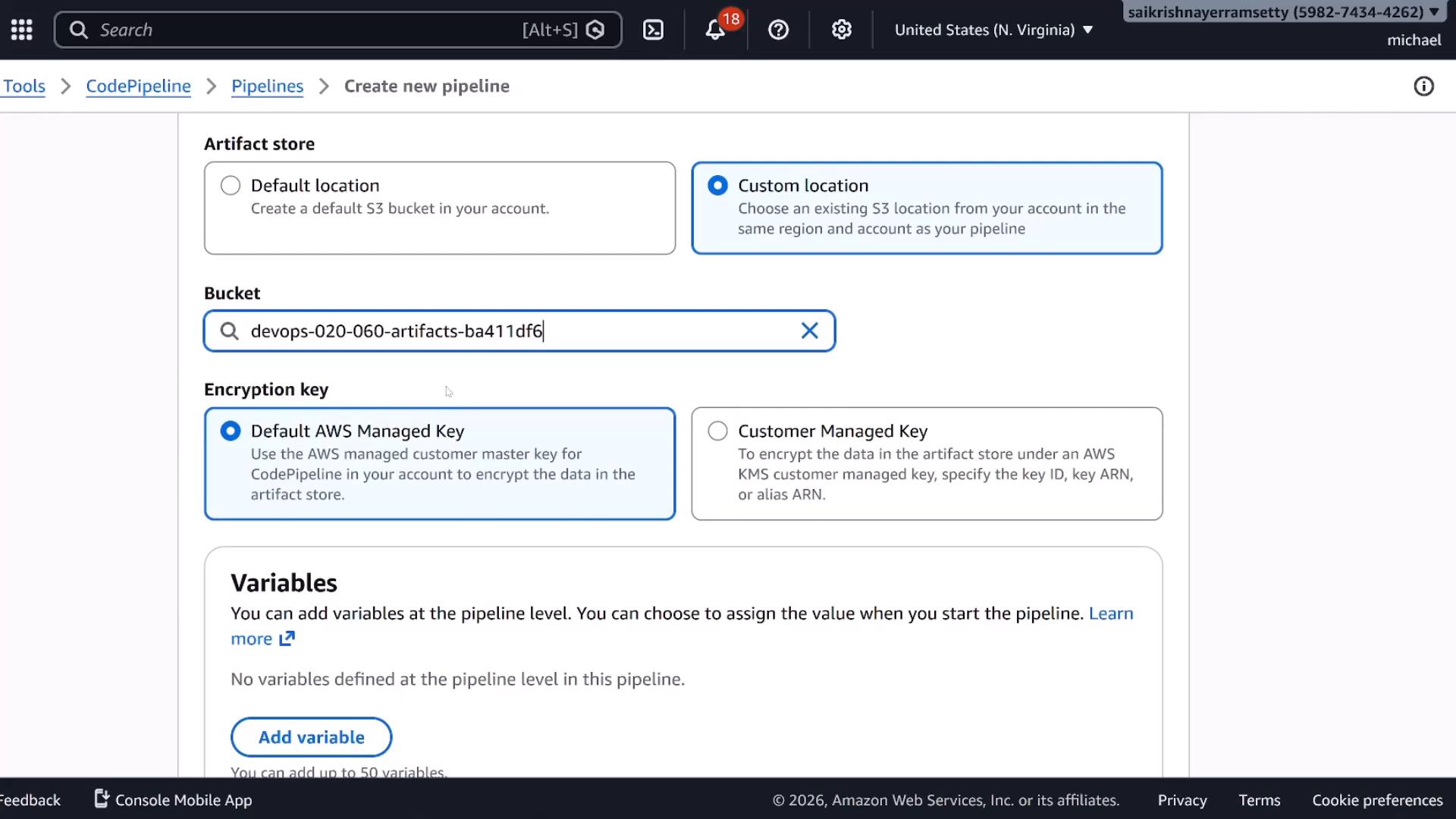Screen dimensions: 1456x819
Task: Click the Add variable button
Action: (311, 737)
